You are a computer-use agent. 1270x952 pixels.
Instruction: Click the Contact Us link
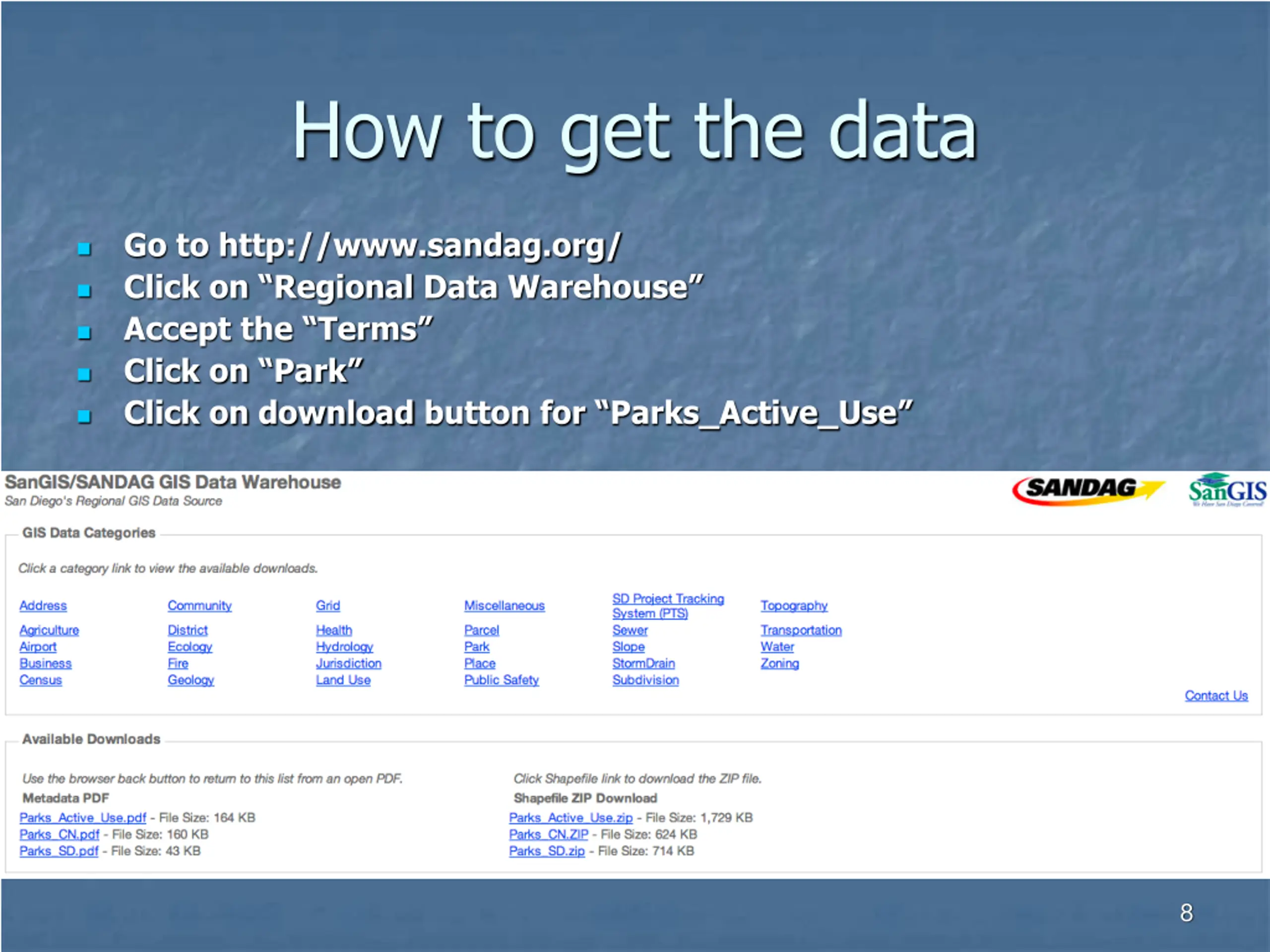(1216, 696)
